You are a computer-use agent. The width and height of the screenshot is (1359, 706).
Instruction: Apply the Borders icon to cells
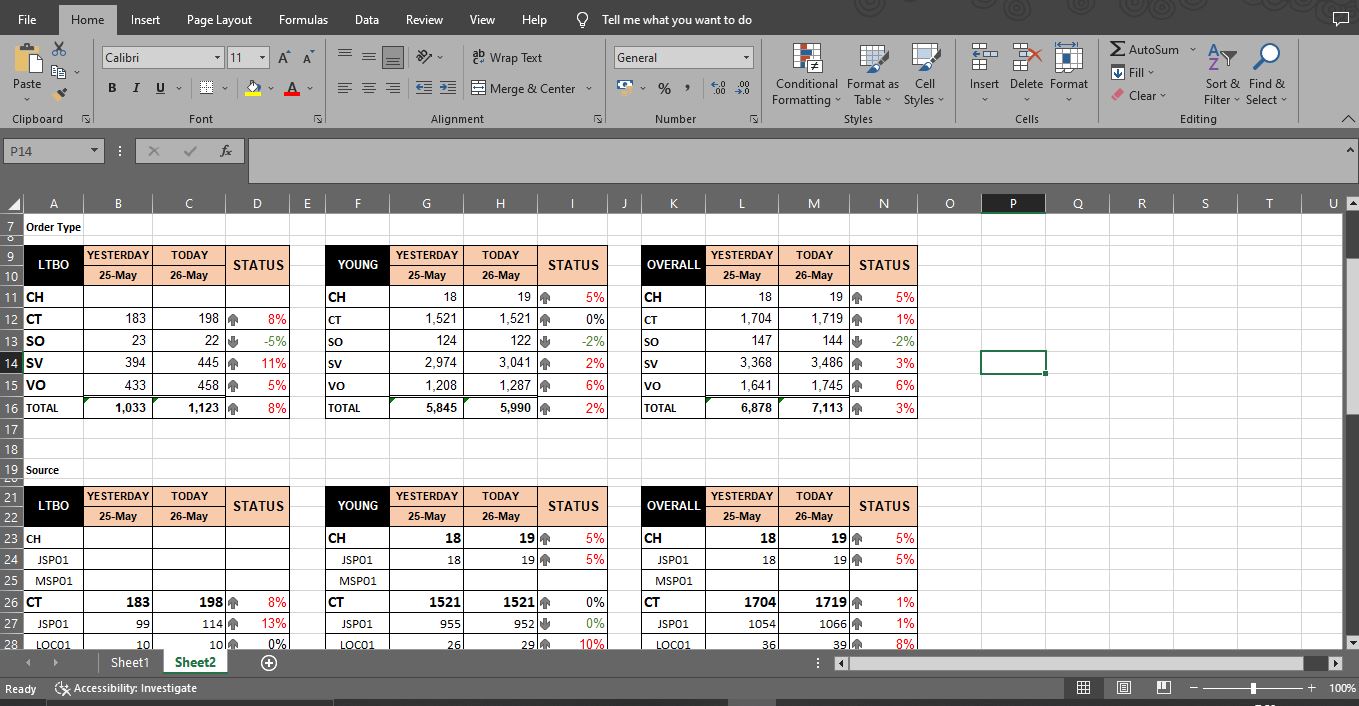pos(206,88)
